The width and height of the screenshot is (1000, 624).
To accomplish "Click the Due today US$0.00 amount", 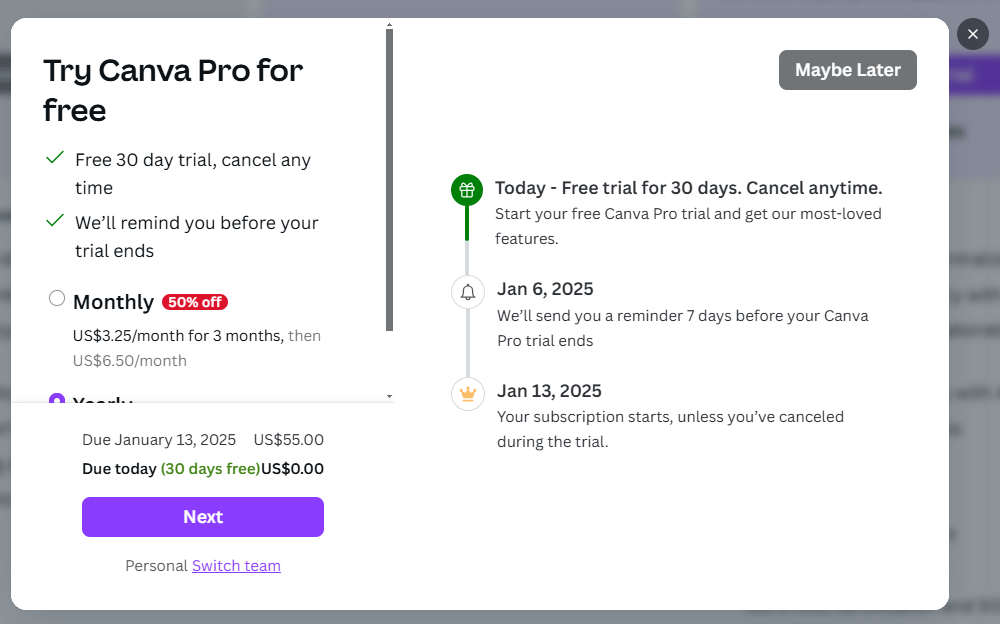I will click(292, 469).
